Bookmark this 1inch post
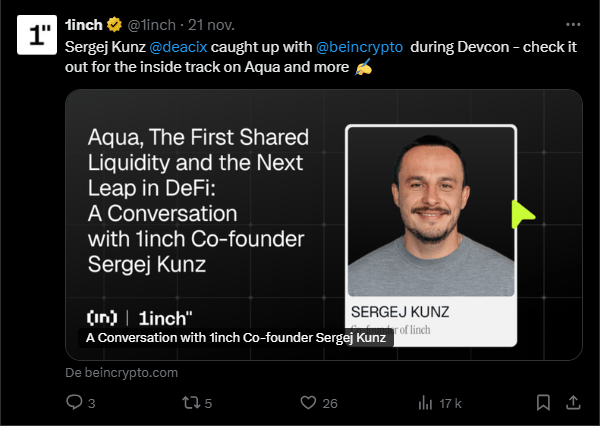The image size is (600, 426). [x=542, y=403]
